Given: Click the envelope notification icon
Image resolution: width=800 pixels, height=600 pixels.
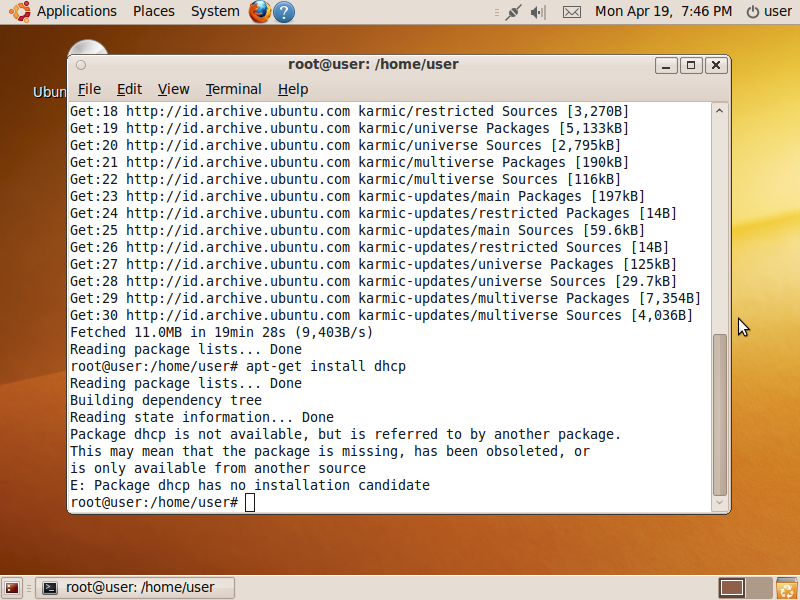Looking at the screenshot, I should (x=571, y=11).
